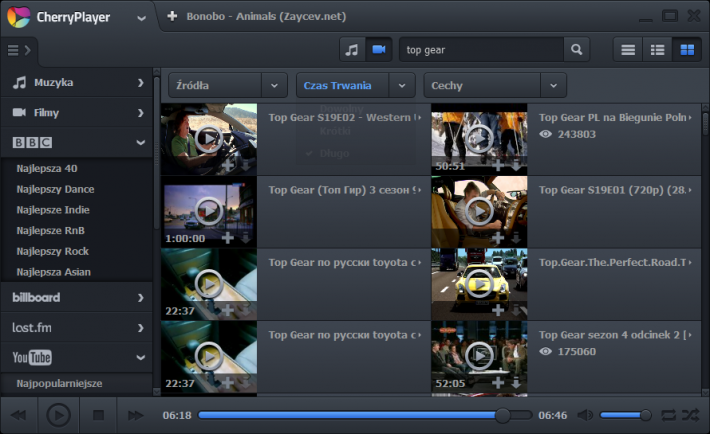Image resolution: width=710 pixels, height=434 pixels.
Task: Open title Top.Gear.The.Perfect.Road.T
Action: point(613,262)
